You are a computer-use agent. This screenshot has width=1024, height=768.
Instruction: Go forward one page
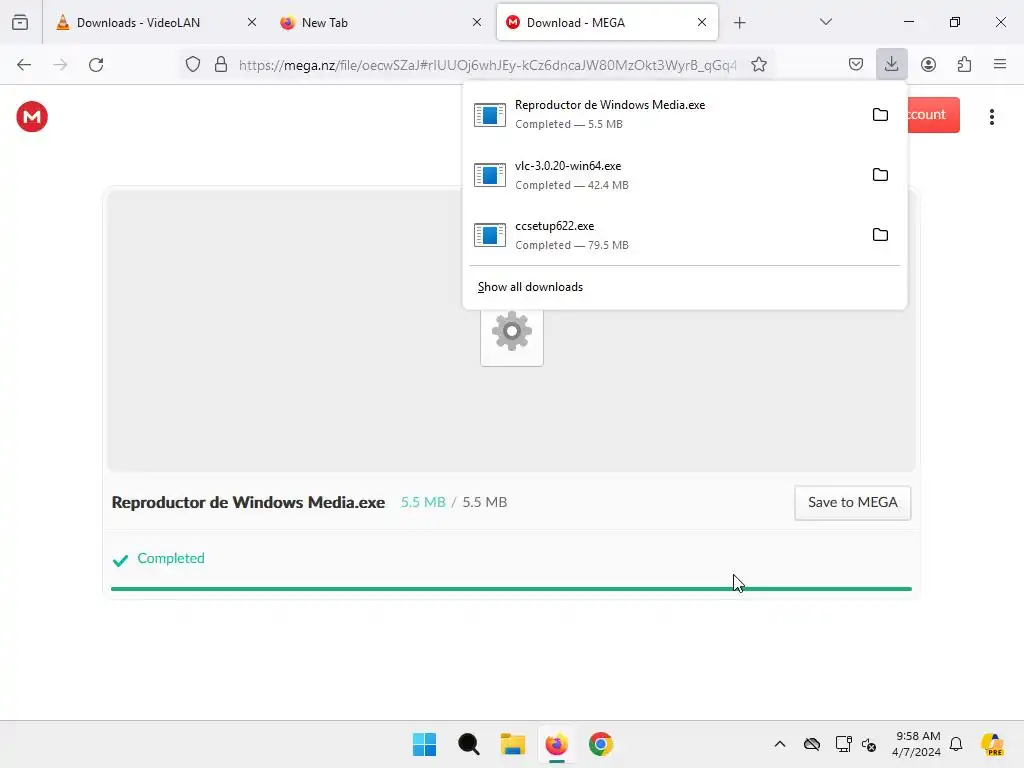click(x=60, y=65)
